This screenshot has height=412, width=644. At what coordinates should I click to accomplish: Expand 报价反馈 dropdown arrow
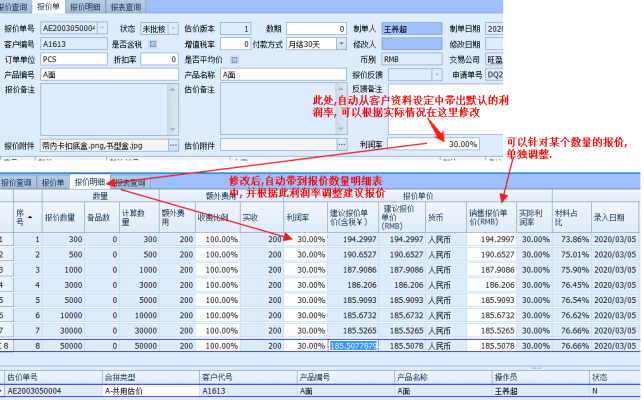tap(437, 74)
